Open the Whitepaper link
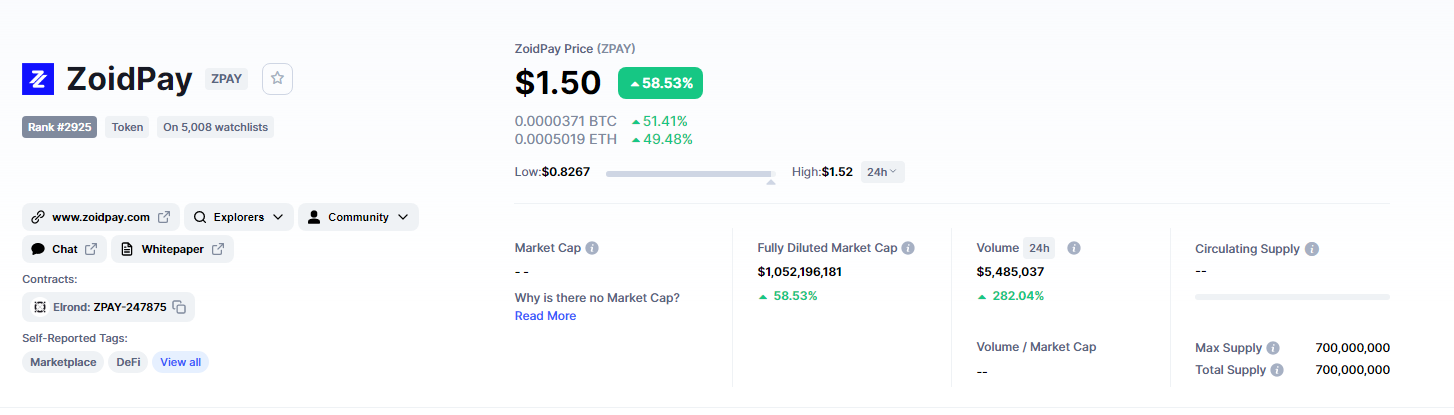This screenshot has width=1454, height=415. coord(172,249)
